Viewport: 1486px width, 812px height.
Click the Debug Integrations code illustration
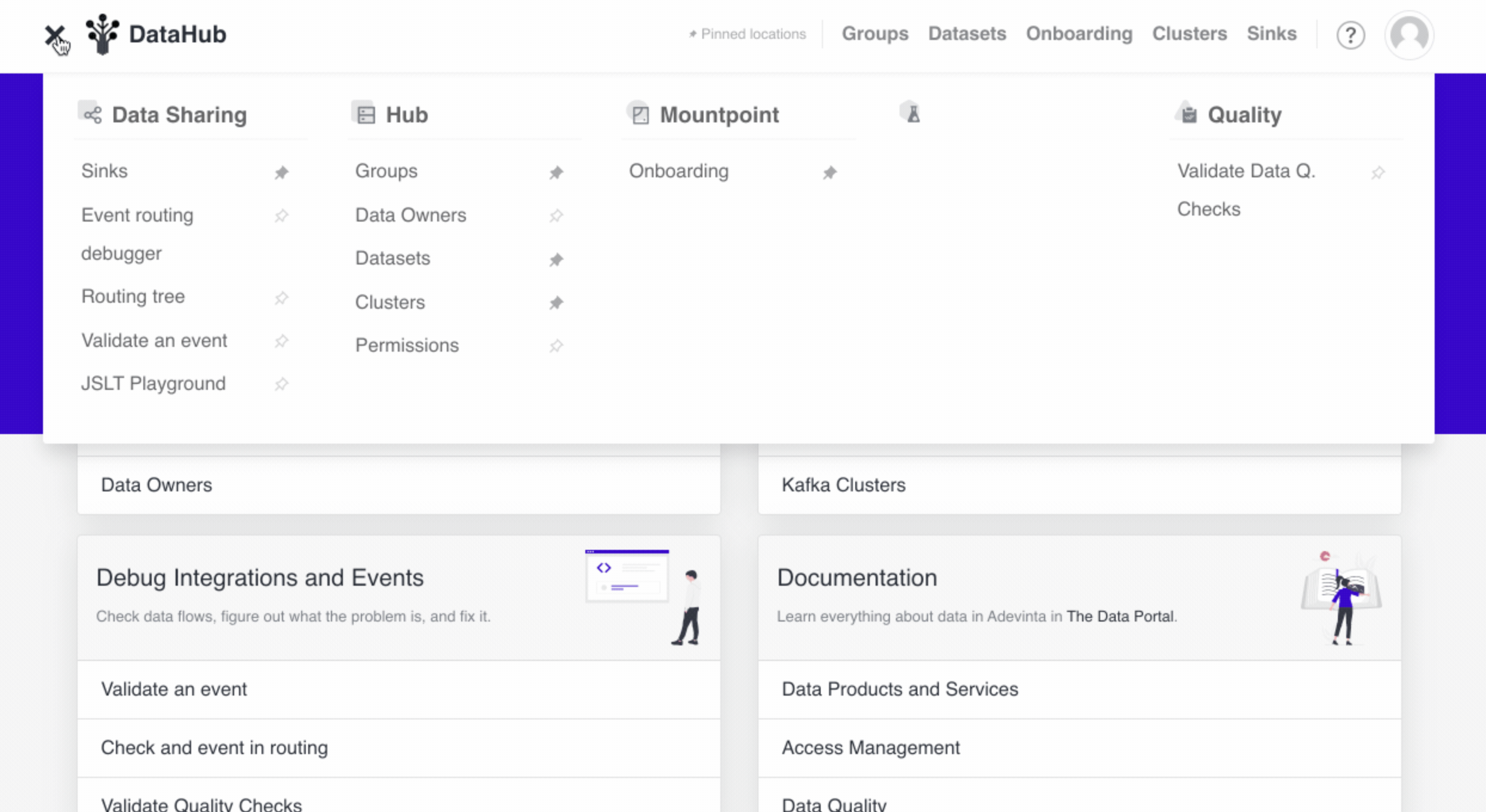(x=644, y=597)
